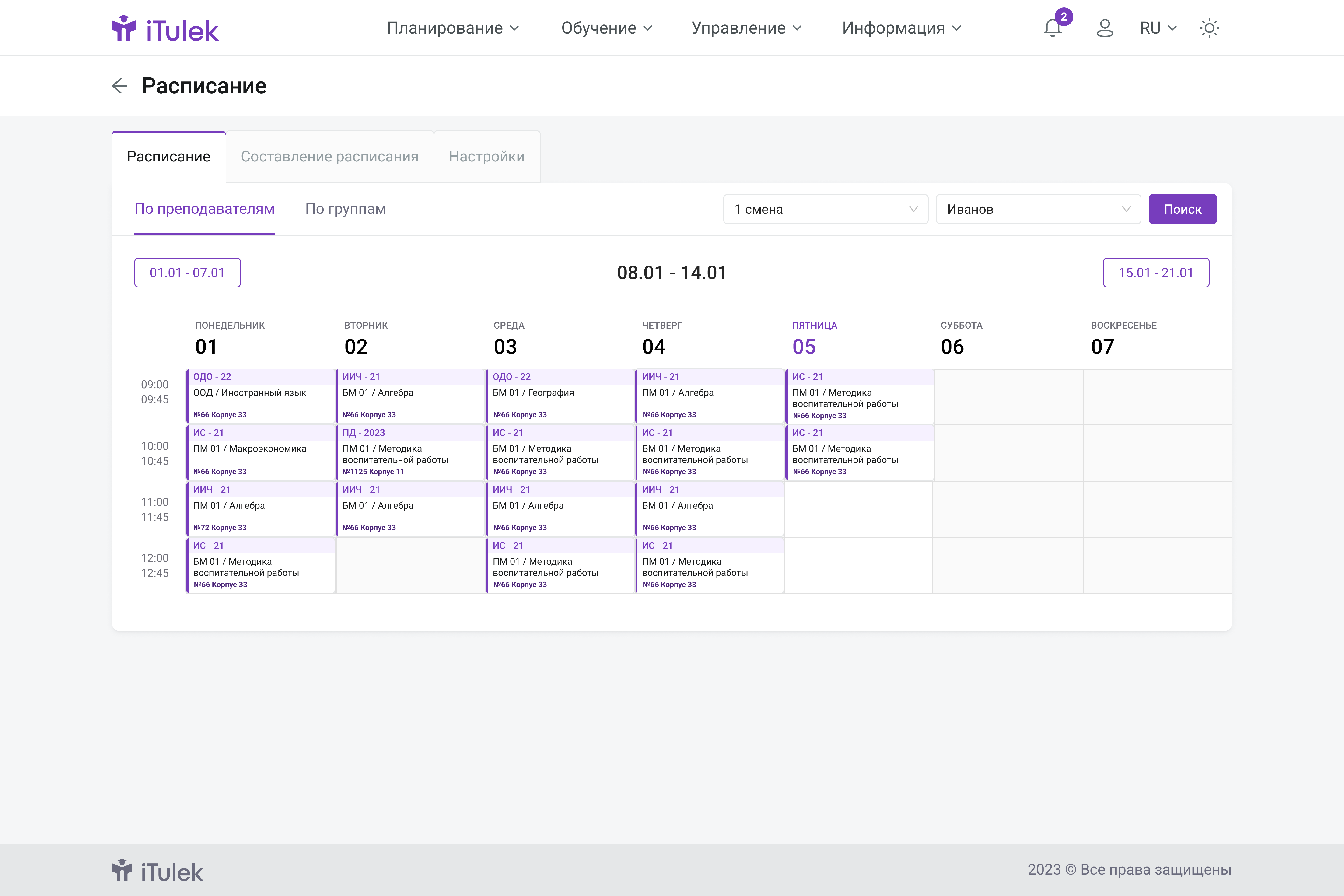Open Tuesday 11:00 ИИЧ - 21 lesson
Image resolution: width=1344 pixels, height=896 pixels.
point(410,509)
